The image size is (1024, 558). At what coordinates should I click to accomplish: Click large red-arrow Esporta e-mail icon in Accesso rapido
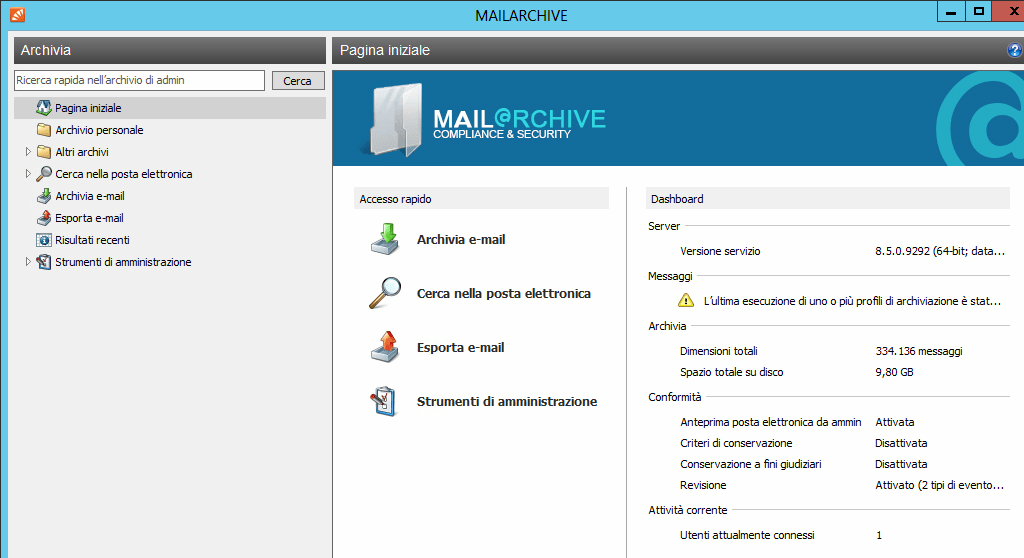pos(385,347)
